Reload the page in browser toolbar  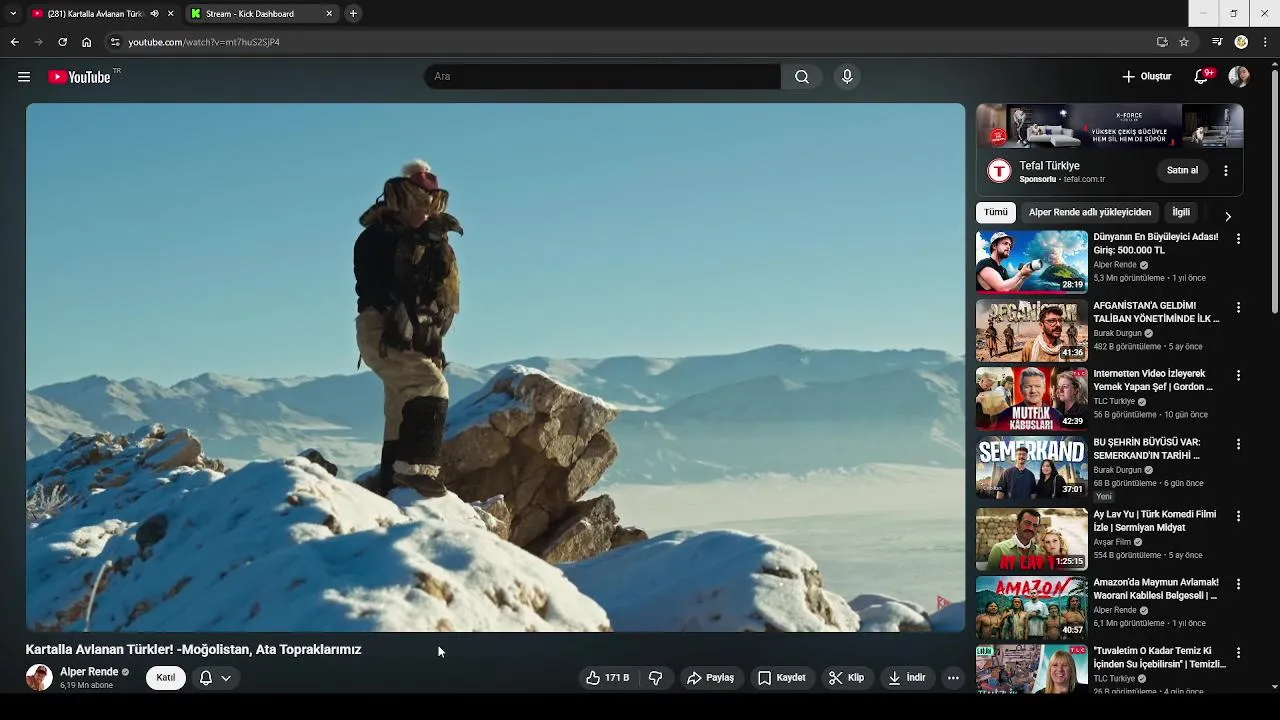click(62, 42)
